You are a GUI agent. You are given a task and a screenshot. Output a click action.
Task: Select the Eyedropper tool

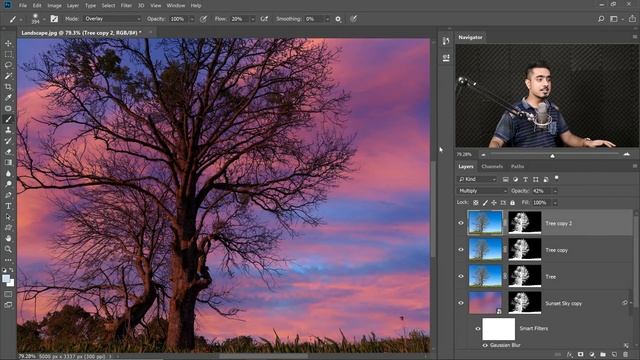(8, 98)
